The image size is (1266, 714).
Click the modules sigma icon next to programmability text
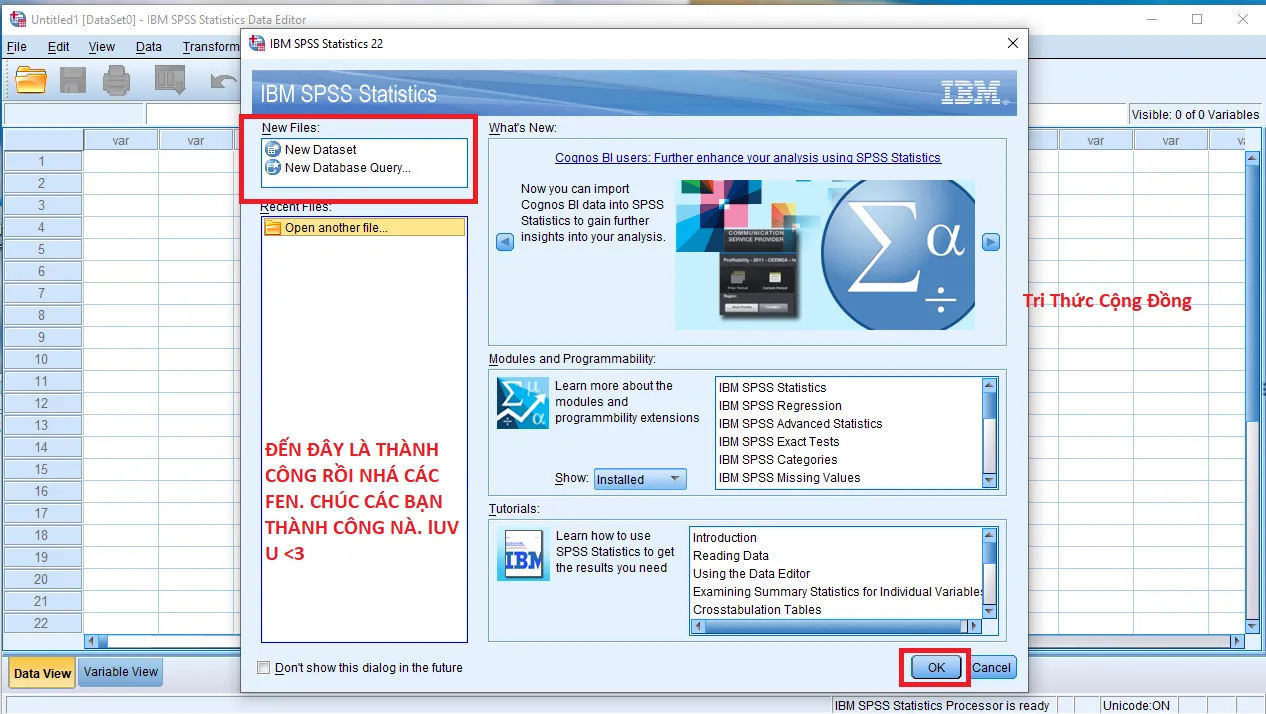coord(521,402)
